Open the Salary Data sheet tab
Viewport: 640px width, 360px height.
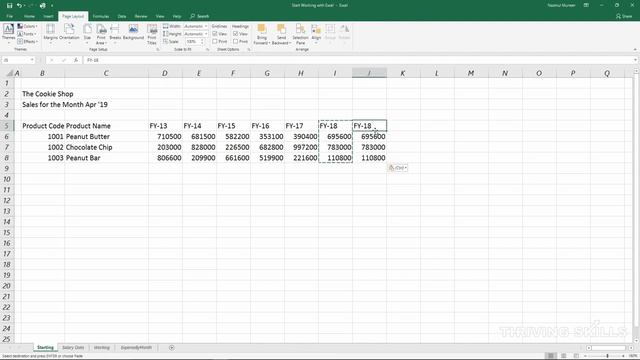coord(73,347)
